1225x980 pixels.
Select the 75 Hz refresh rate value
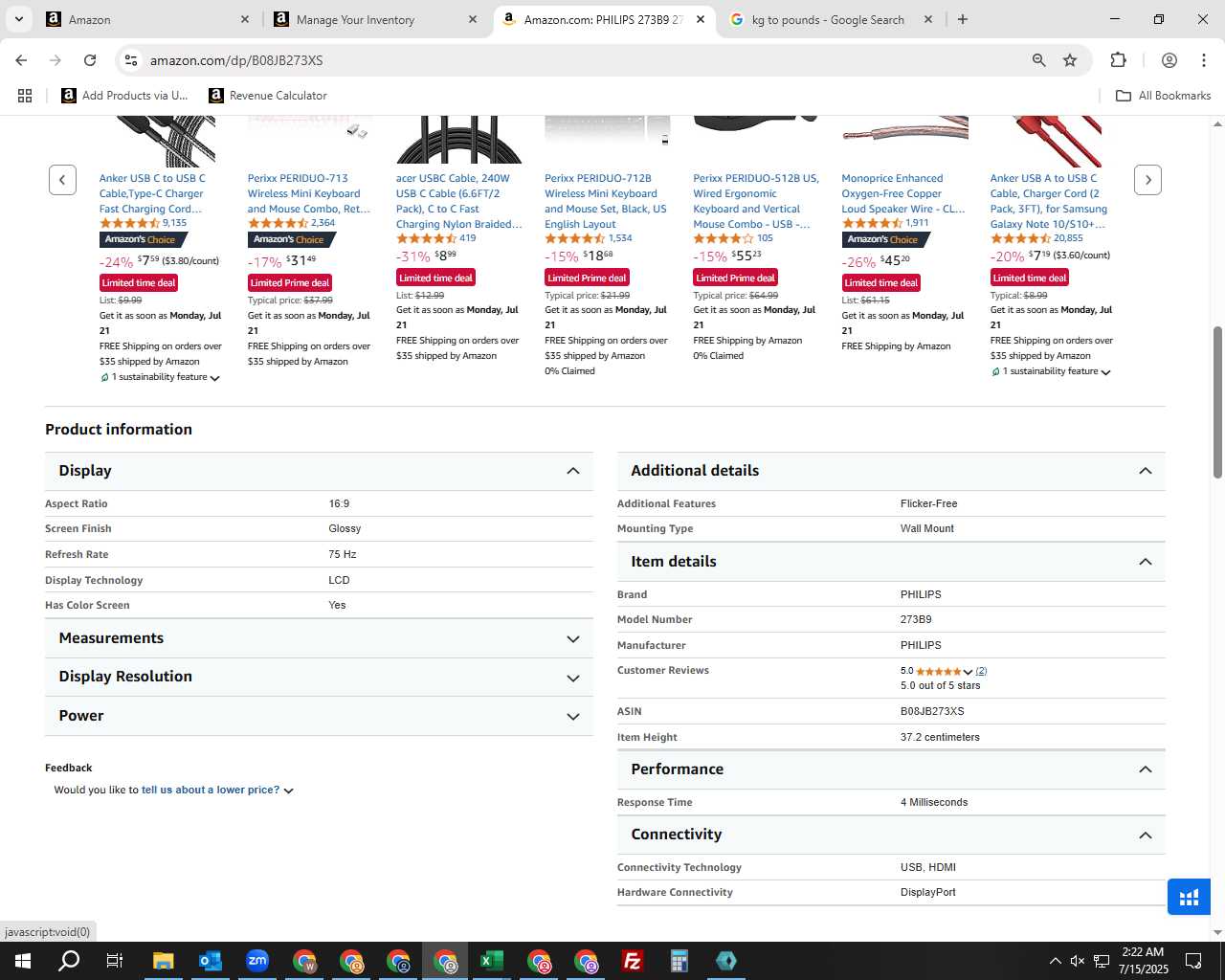(343, 555)
